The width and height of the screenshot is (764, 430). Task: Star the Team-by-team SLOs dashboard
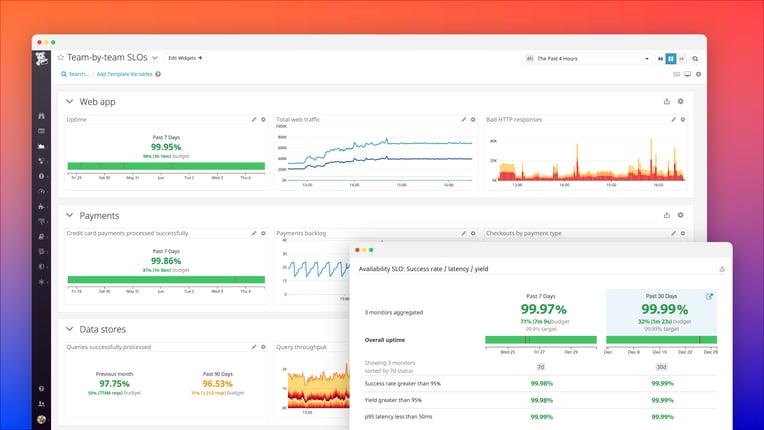pos(61,57)
